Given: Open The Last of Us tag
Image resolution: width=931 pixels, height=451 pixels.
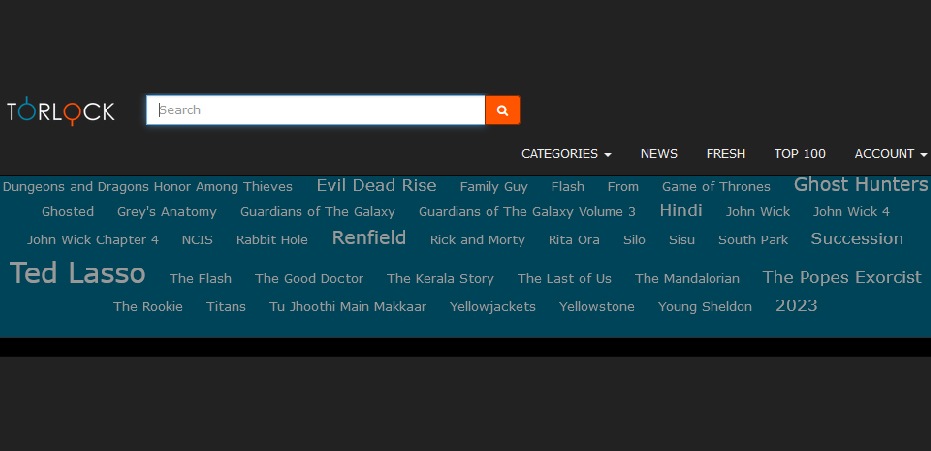Looking at the screenshot, I should [565, 278].
